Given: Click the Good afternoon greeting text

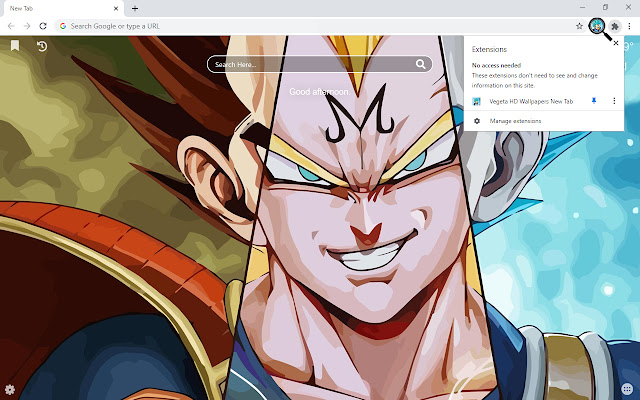Looking at the screenshot, I should pos(320,92).
